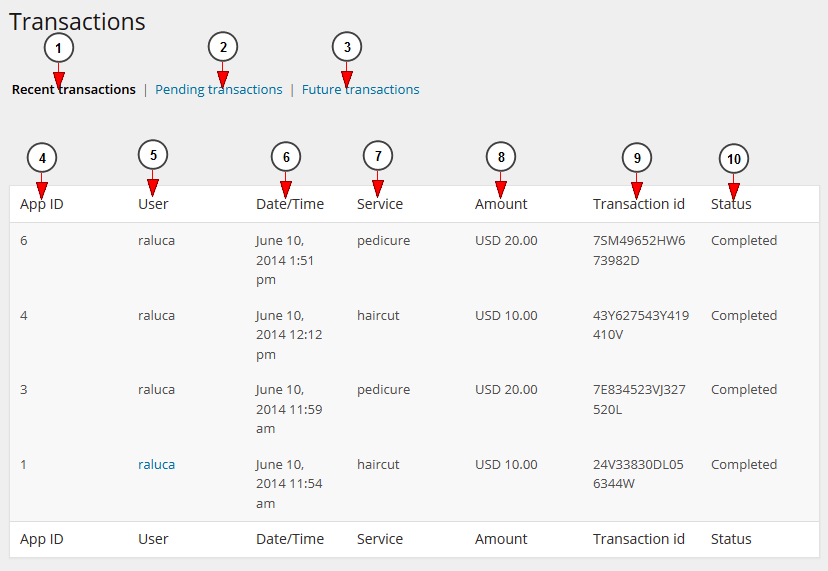The image size is (828, 571).
Task: Click the Date/Time column header
Action: coord(290,204)
